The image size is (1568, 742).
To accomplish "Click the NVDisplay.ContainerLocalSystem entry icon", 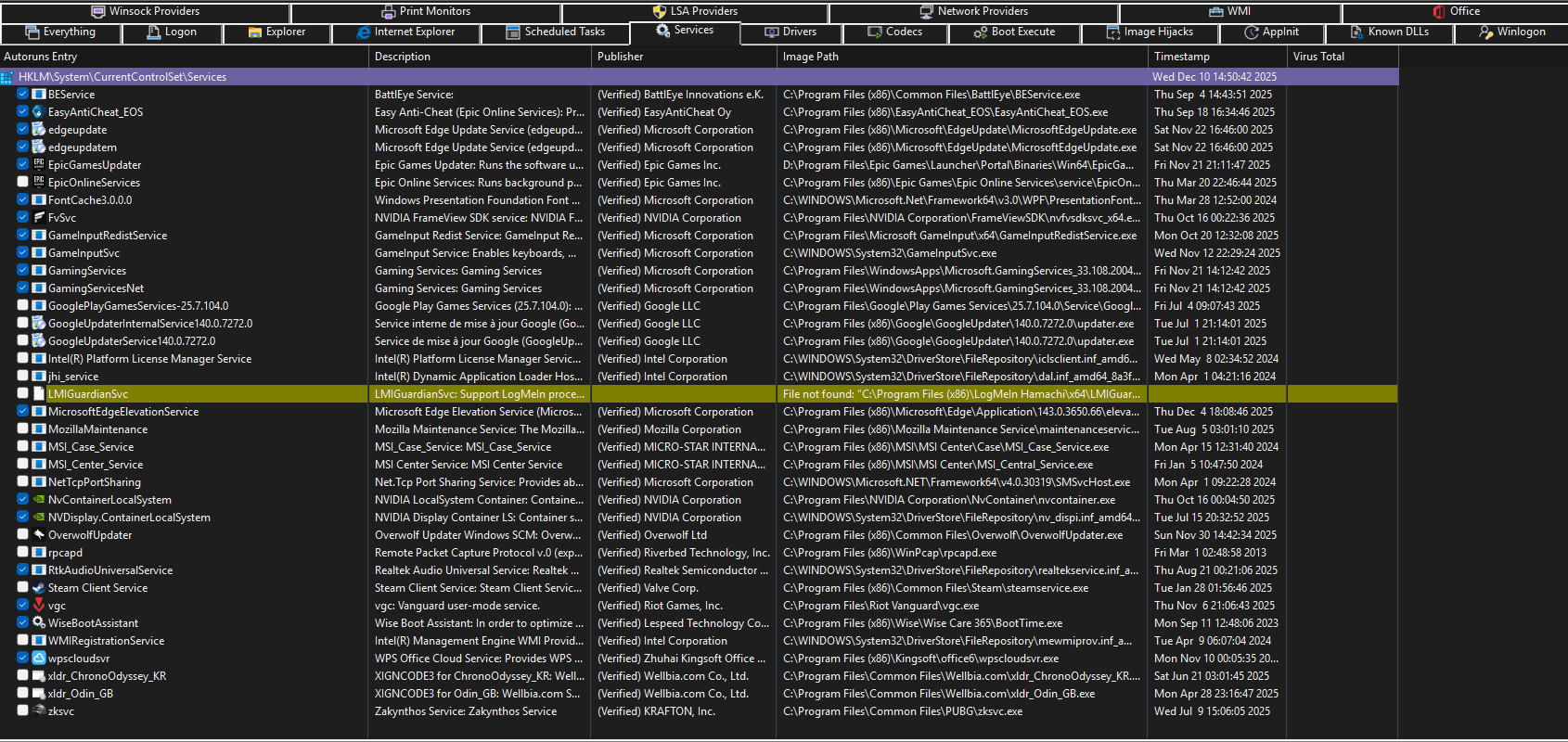I will click(39, 518).
